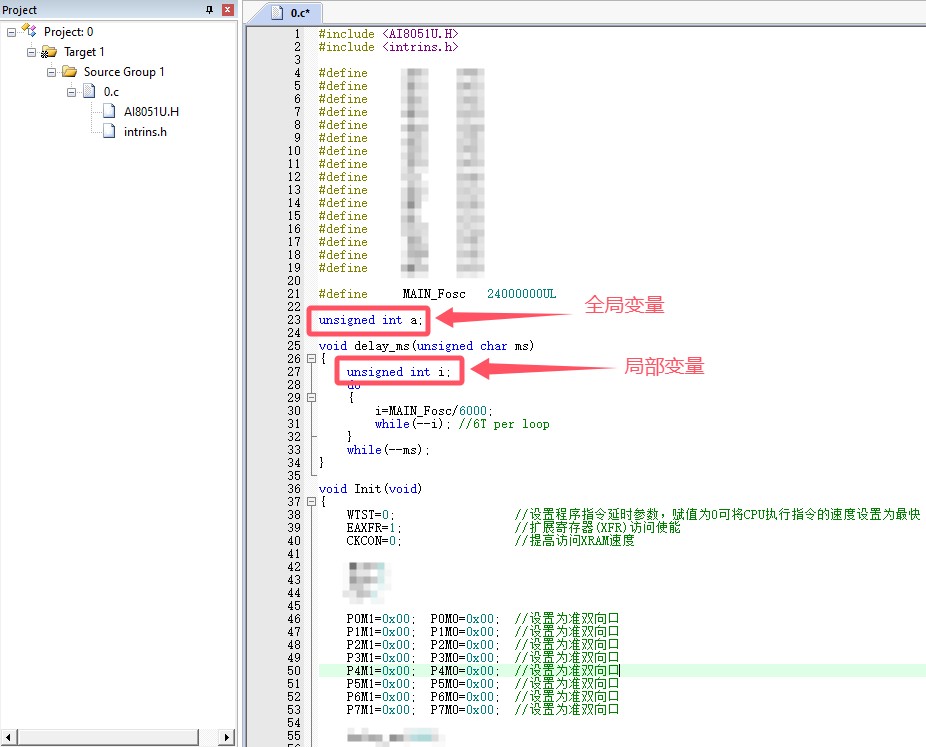Collapse the Source Group 1 node
Image resolution: width=926 pixels, height=747 pixels.
click(51, 72)
